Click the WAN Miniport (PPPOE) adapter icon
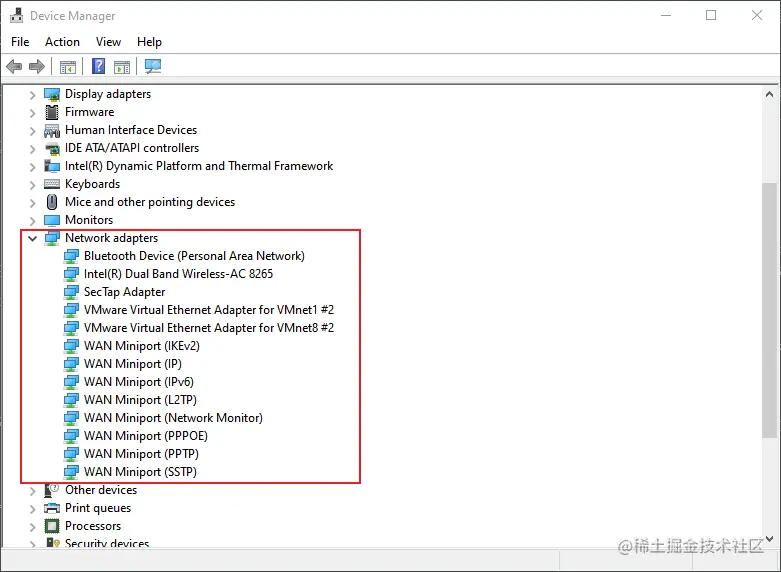The height and width of the screenshot is (572, 781). tap(71, 436)
